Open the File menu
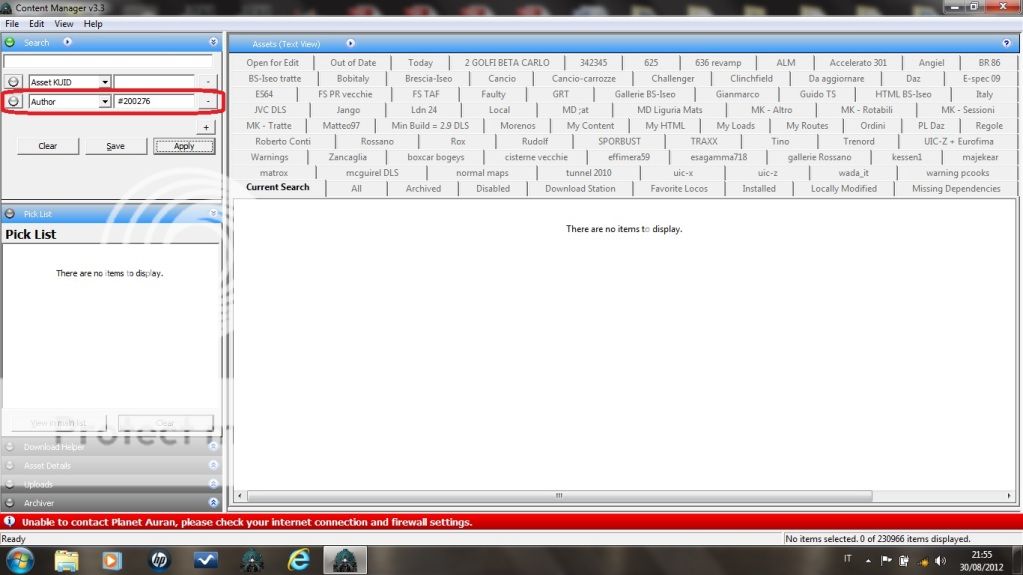1023x575 pixels. (12, 23)
